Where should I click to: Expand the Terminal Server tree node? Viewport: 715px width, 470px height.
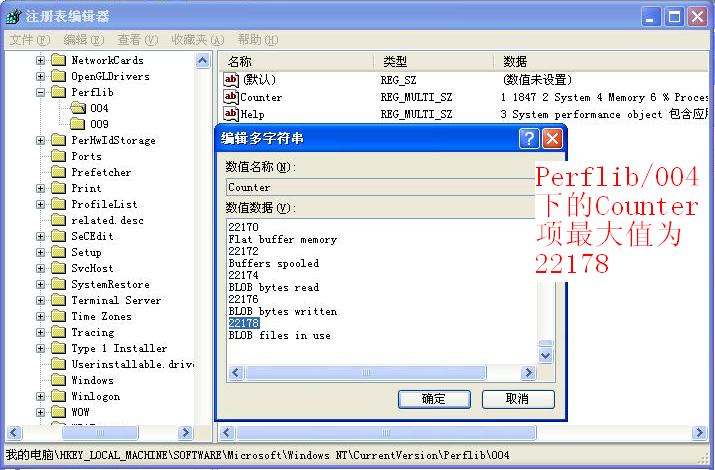[41, 300]
